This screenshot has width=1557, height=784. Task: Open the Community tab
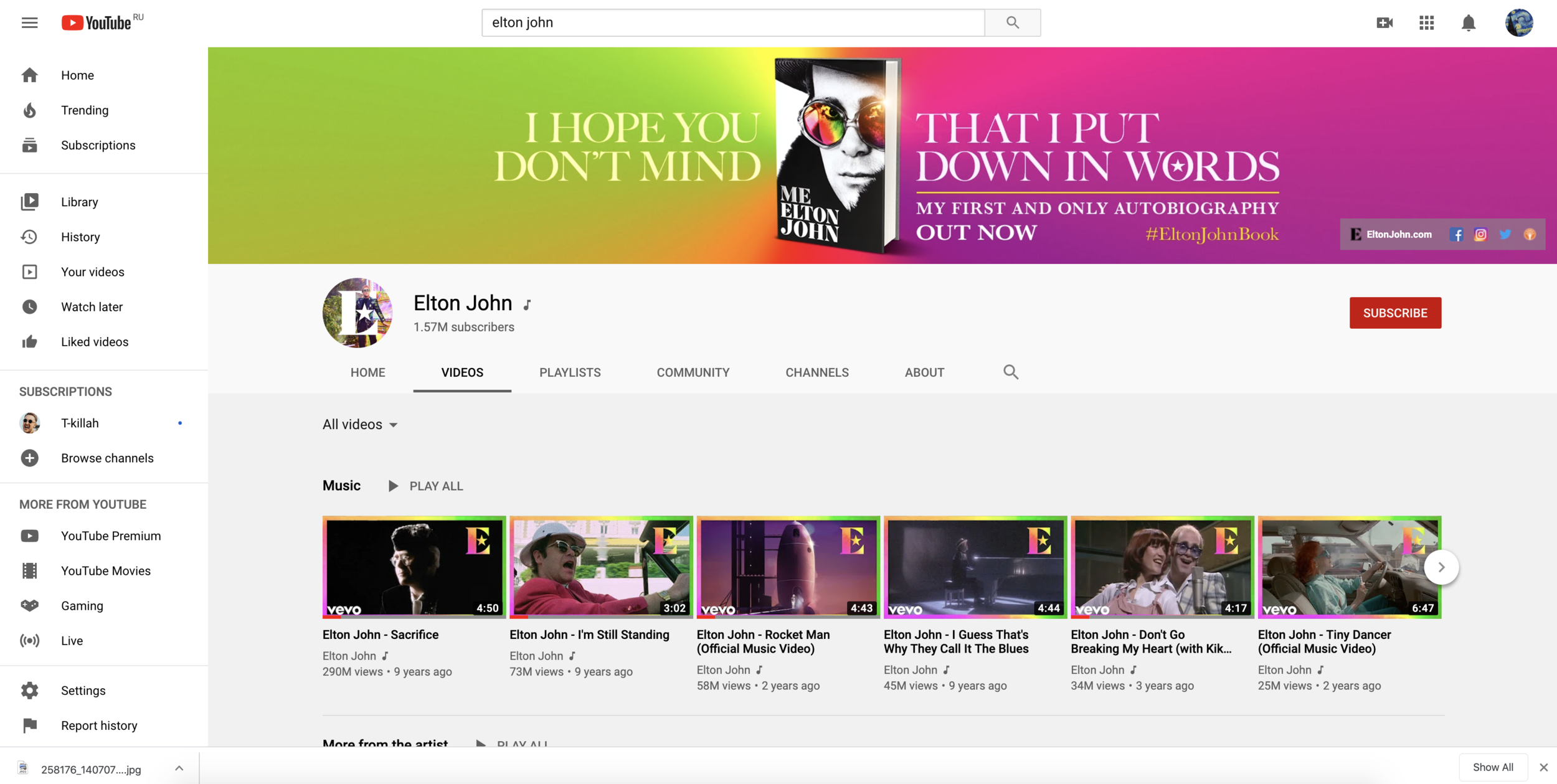pyautogui.click(x=693, y=372)
